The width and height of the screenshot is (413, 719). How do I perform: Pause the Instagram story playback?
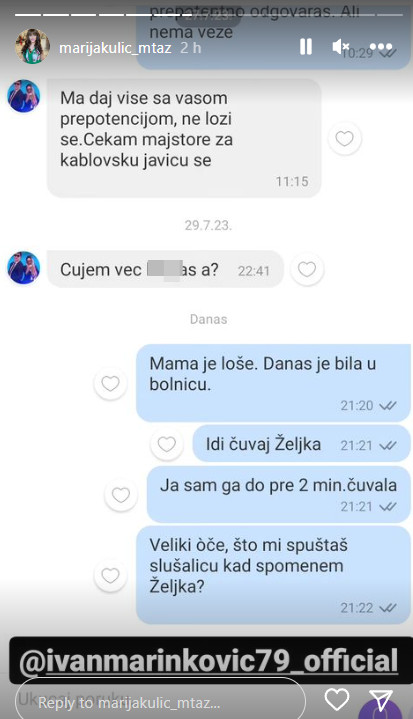coord(306,47)
